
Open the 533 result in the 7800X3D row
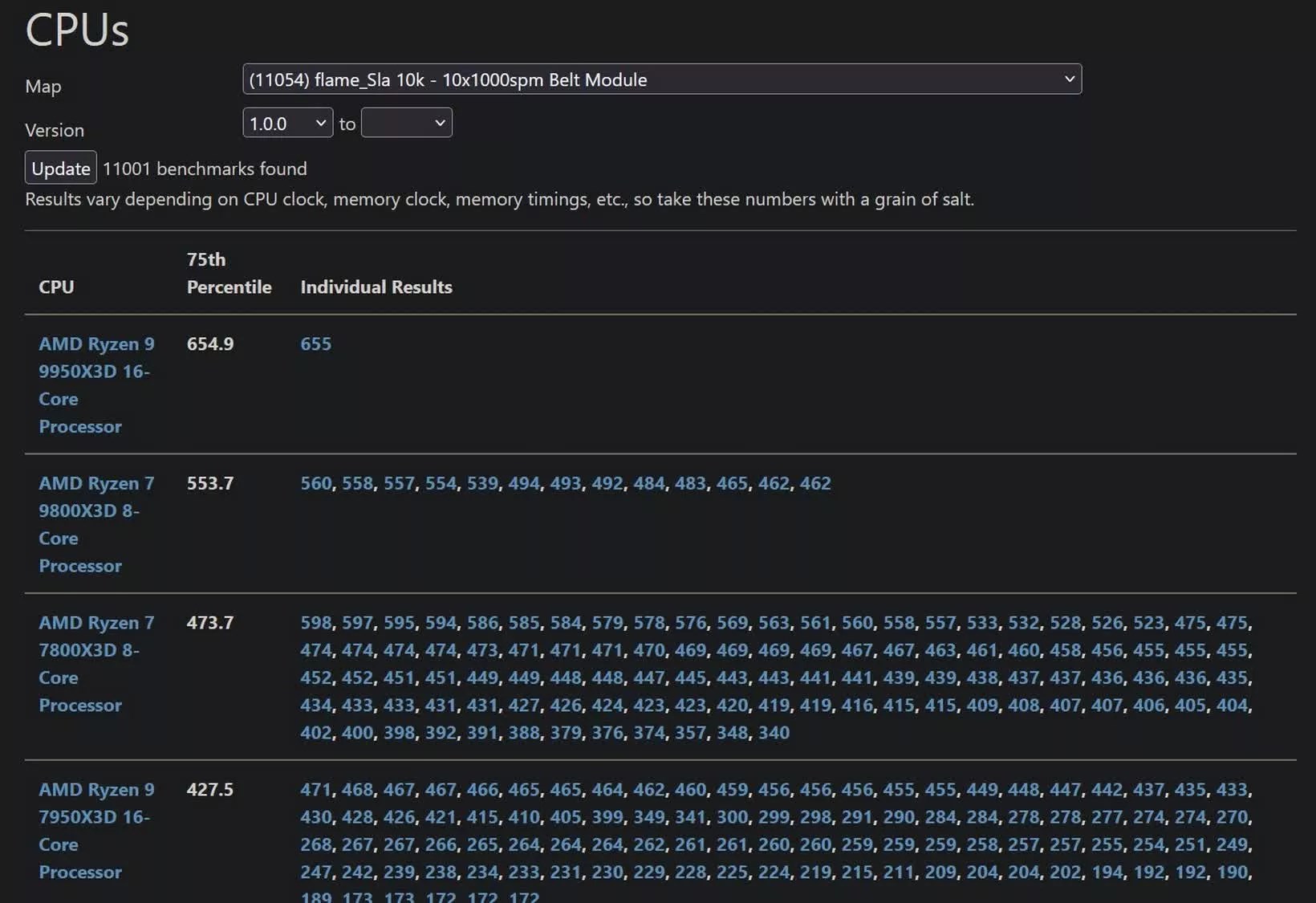(981, 623)
